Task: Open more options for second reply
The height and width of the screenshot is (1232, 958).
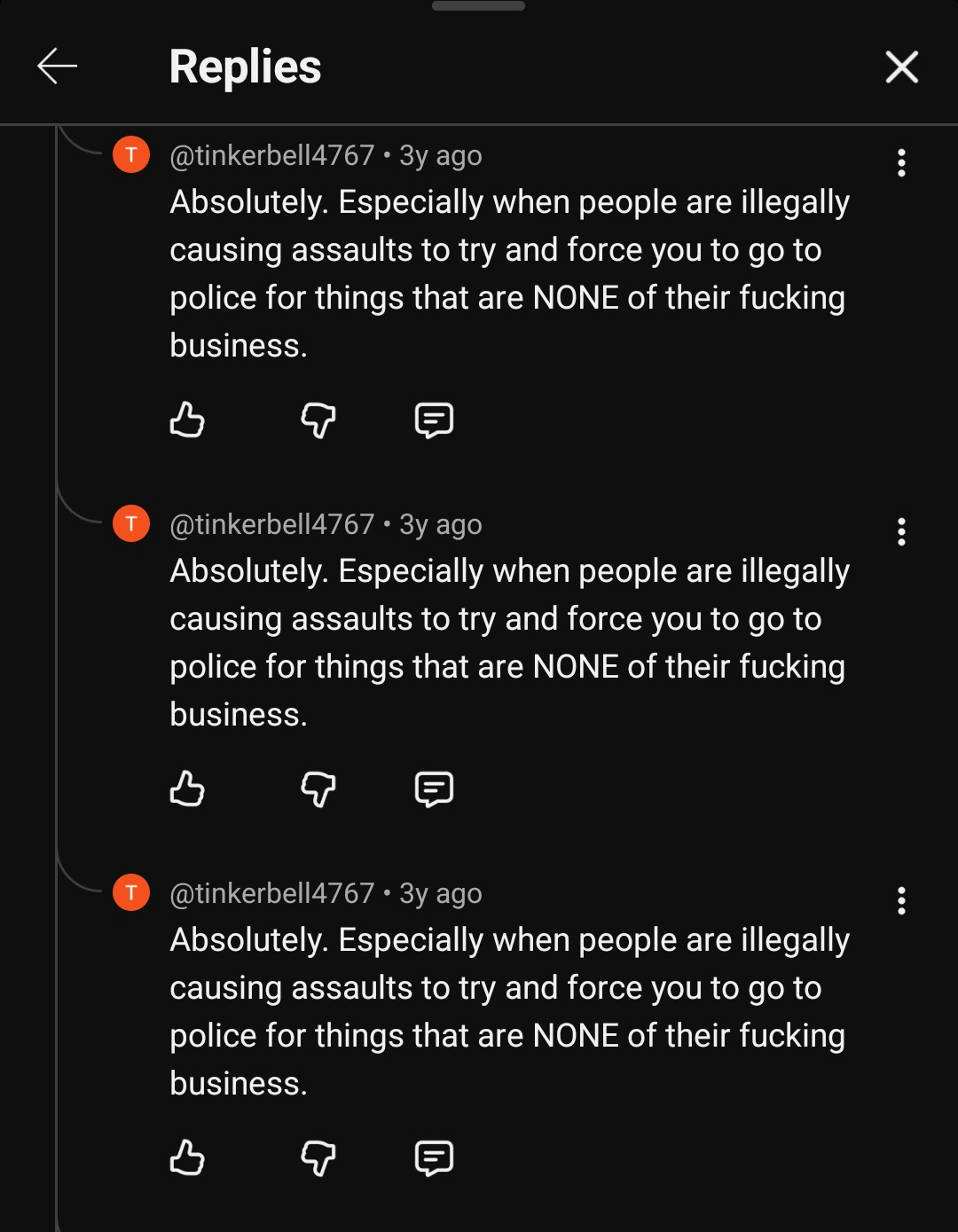Action: click(901, 532)
